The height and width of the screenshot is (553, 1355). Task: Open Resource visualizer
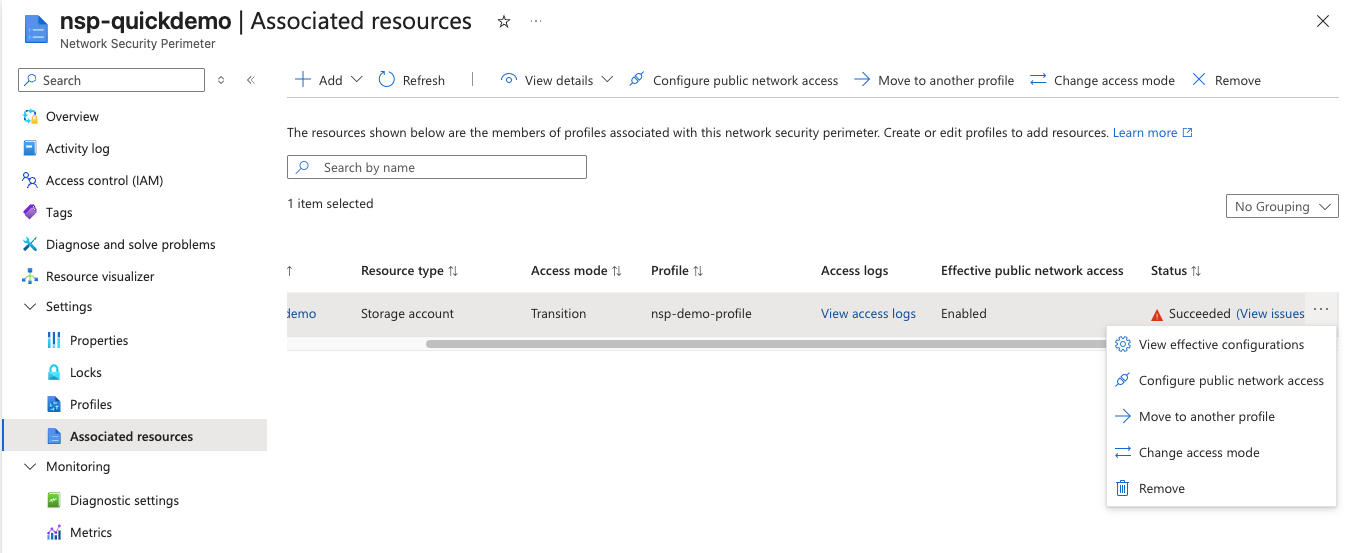[x=100, y=276]
